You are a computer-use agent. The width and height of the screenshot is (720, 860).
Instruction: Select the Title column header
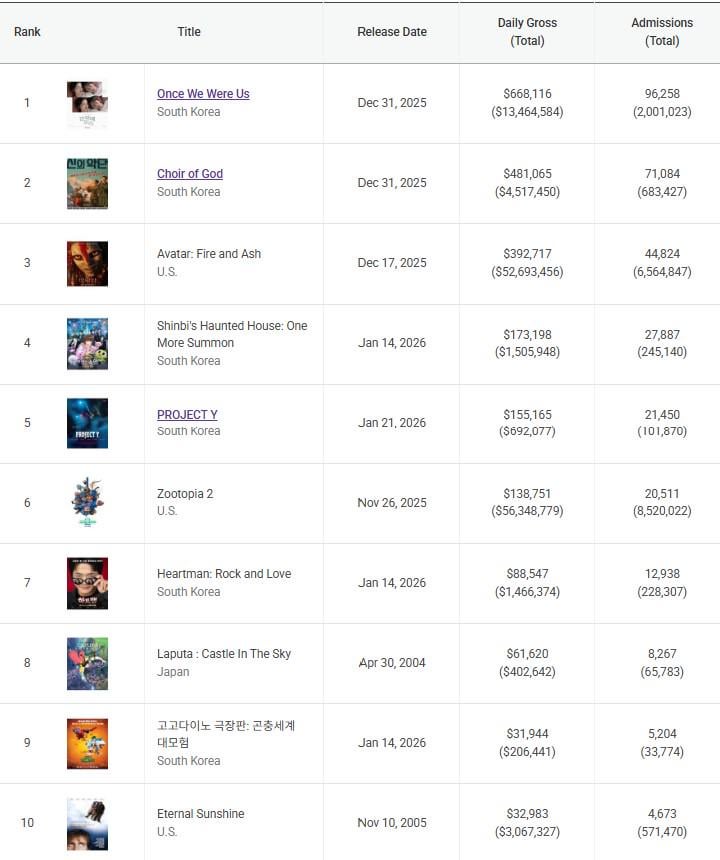click(x=189, y=32)
